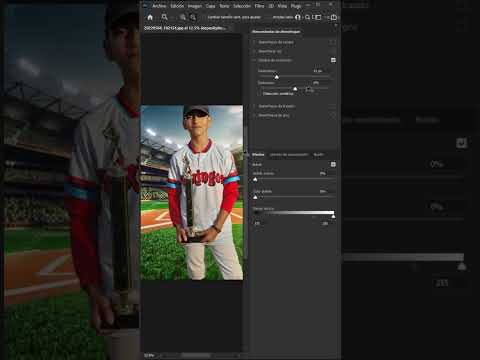Collapse the Cambio de inclinación section

point(254,60)
